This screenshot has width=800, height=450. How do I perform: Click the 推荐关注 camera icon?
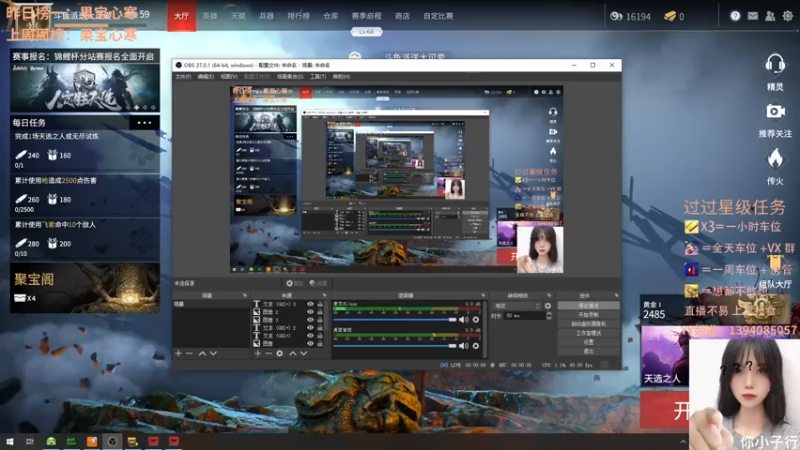point(775,111)
